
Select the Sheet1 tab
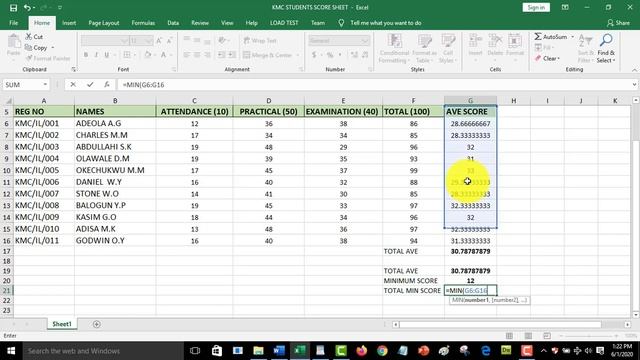(x=62, y=324)
